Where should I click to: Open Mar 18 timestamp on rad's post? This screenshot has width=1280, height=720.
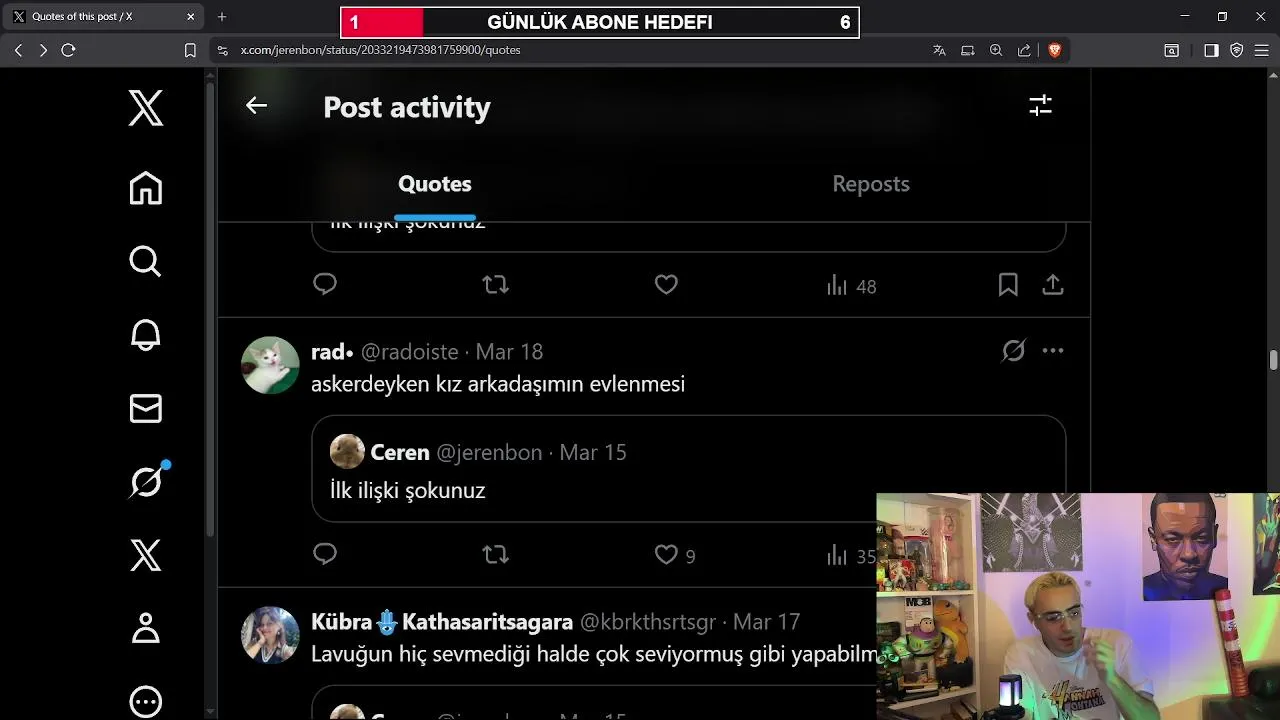click(x=509, y=352)
